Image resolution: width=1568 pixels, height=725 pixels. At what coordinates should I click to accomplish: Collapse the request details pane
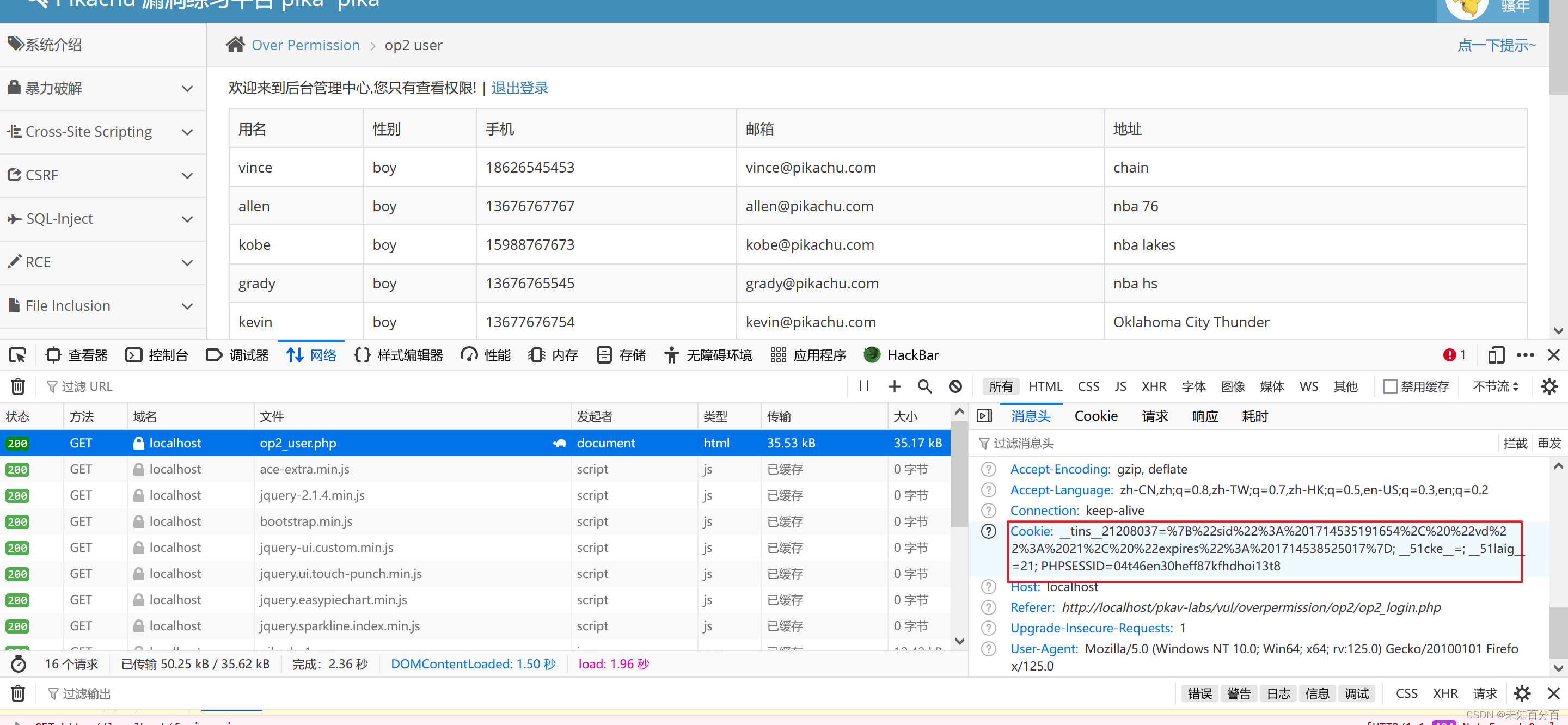click(x=984, y=416)
